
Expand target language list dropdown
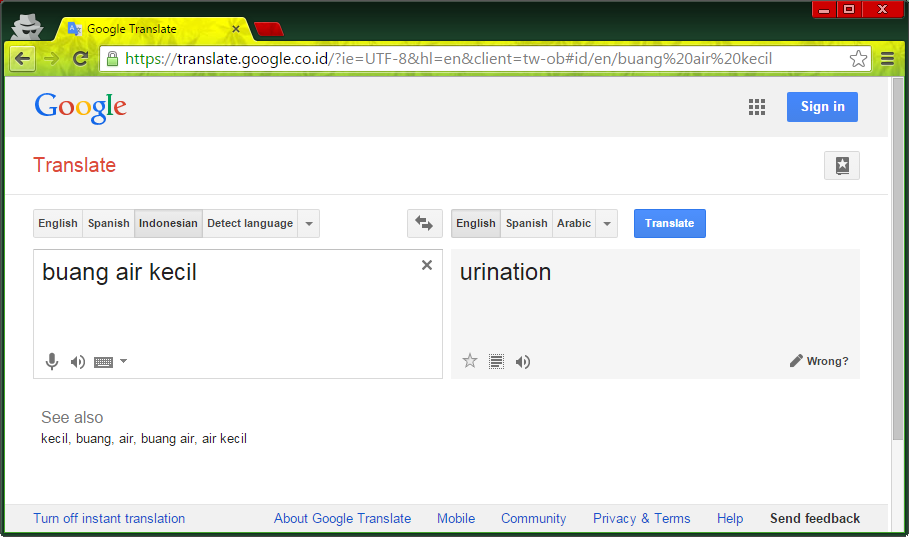(x=607, y=223)
